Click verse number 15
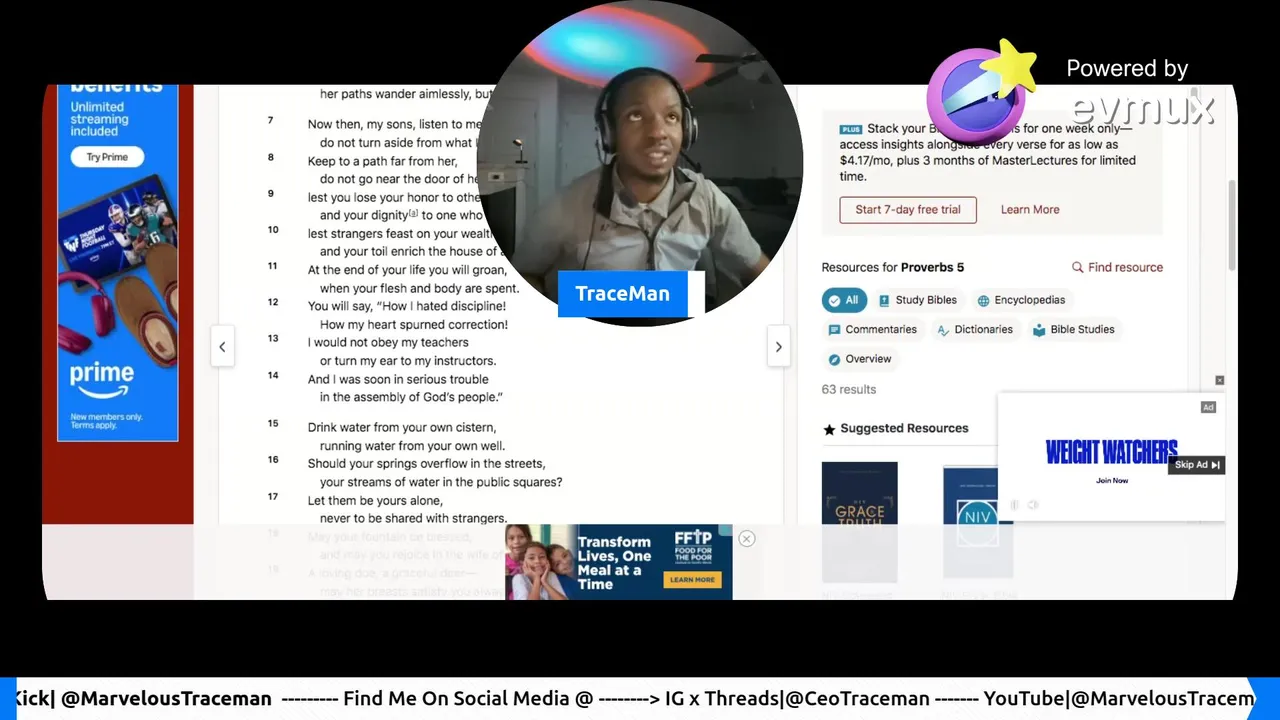The height and width of the screenshot is (720, 1280). [273, 423]
